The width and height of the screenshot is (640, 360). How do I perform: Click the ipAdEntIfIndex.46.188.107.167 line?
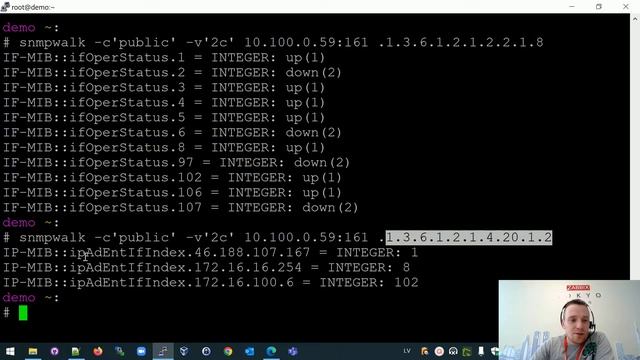(x=211, y=253)
